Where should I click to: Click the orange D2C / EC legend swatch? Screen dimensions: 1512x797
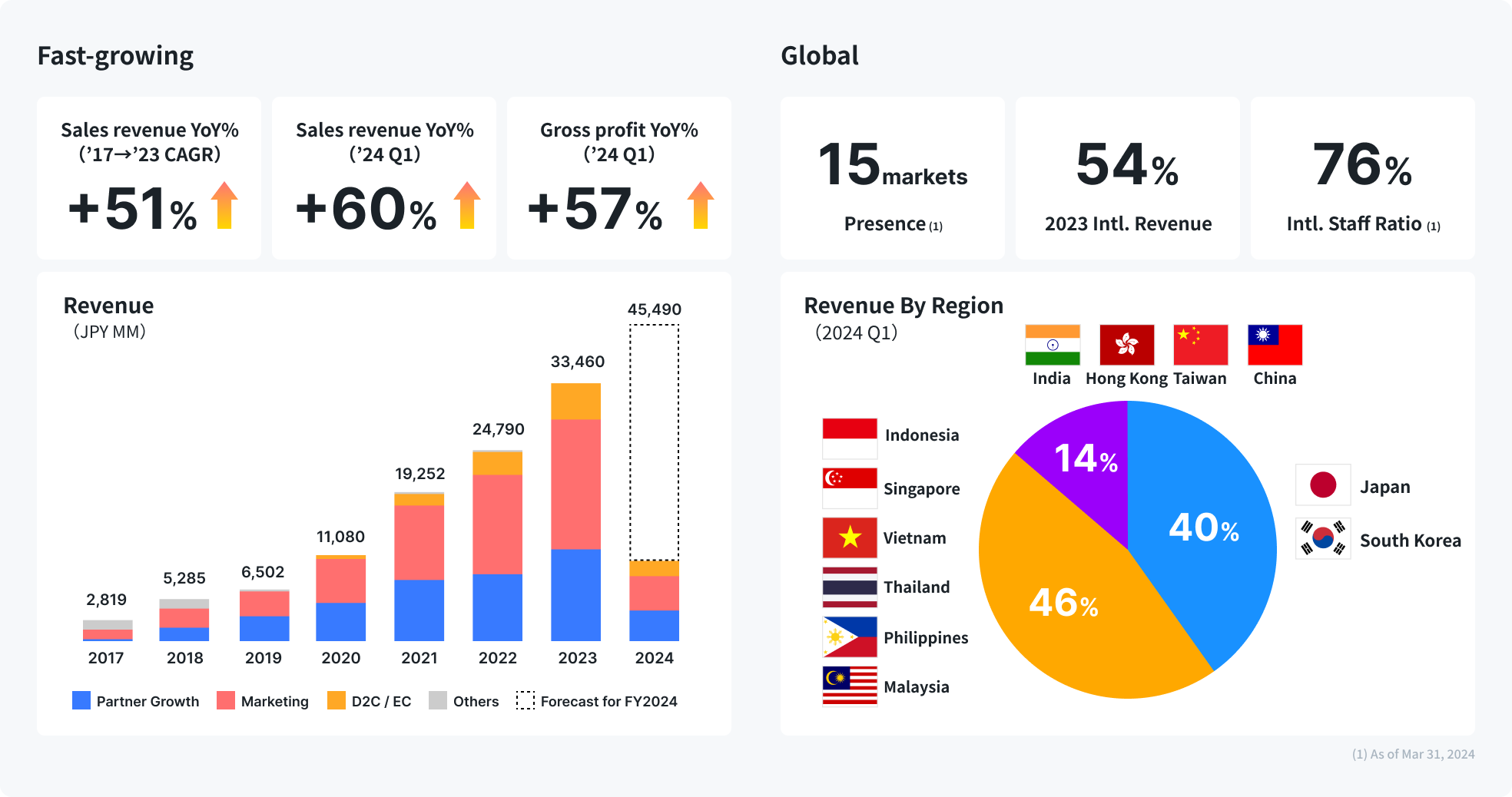tap(336, 700)
